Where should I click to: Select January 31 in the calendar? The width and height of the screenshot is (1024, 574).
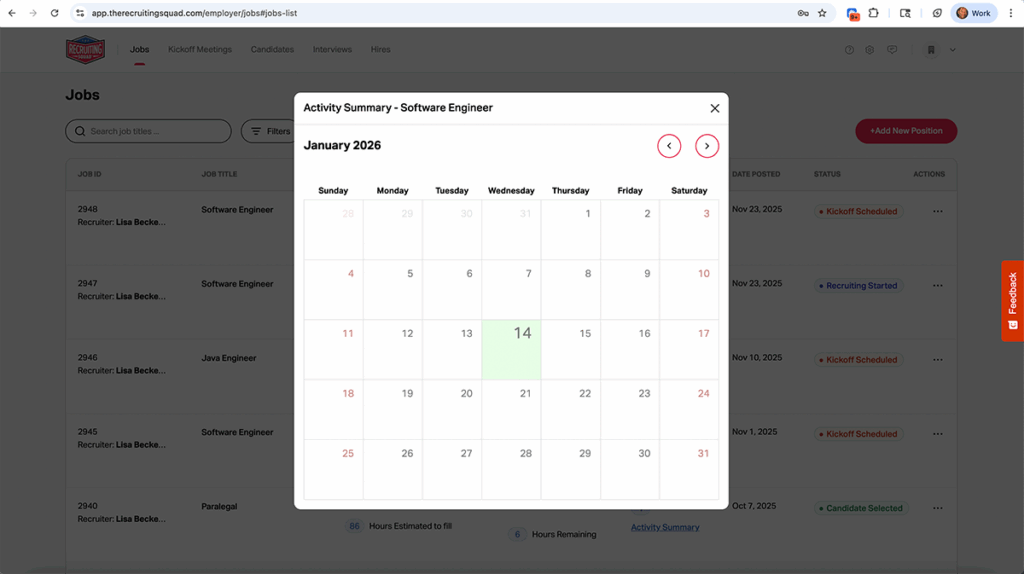689,470
